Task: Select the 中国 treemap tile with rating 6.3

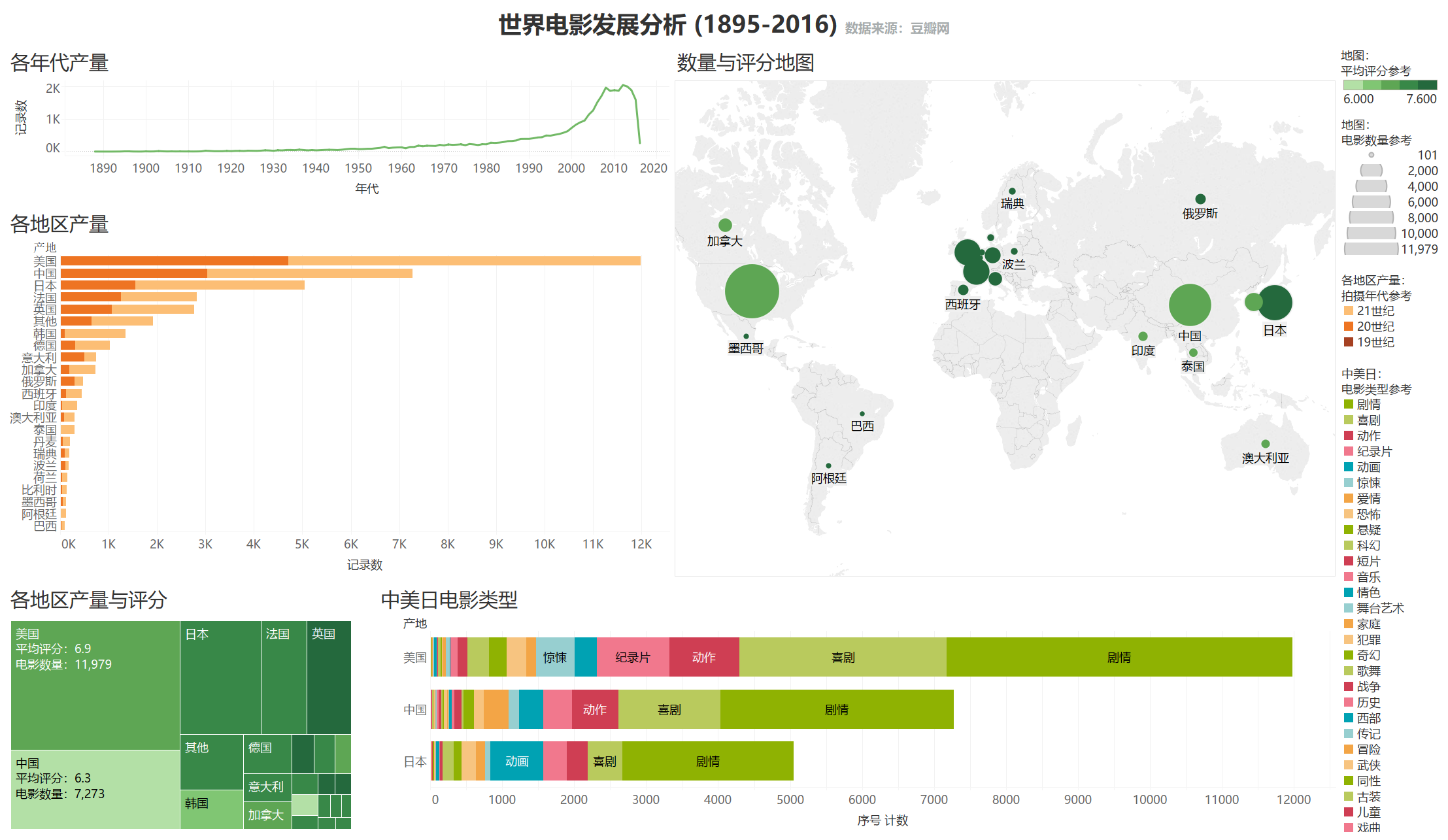Action: click(95, 789)
